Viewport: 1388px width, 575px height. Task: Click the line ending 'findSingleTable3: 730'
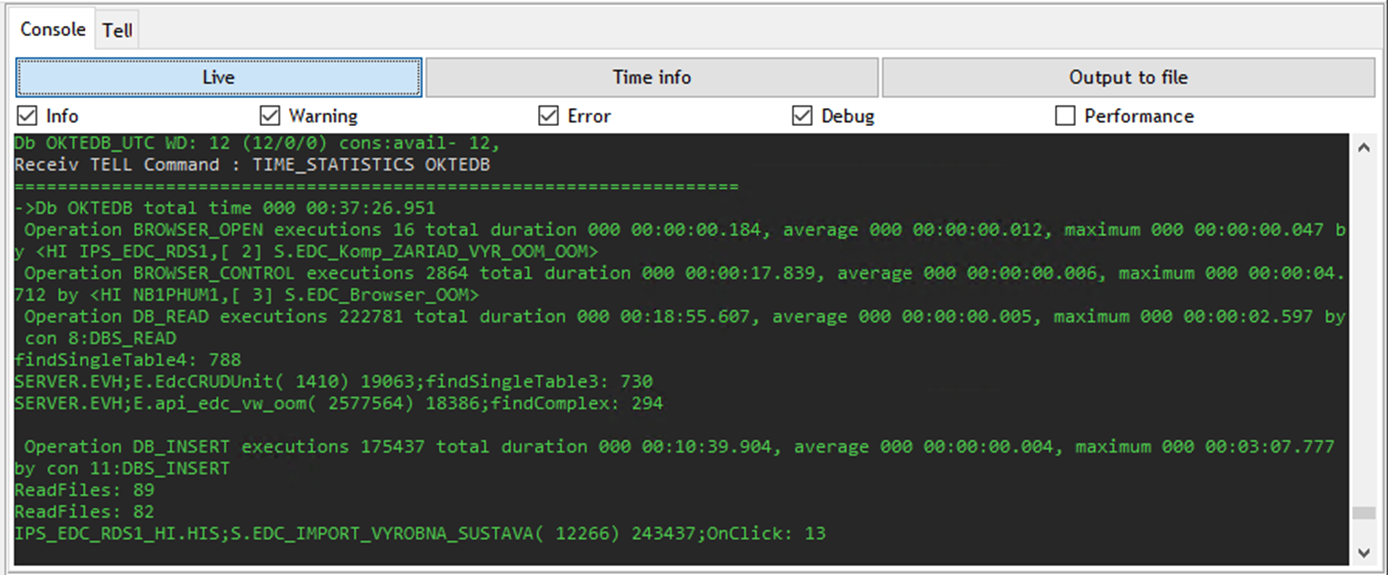[x=333, y=382]
